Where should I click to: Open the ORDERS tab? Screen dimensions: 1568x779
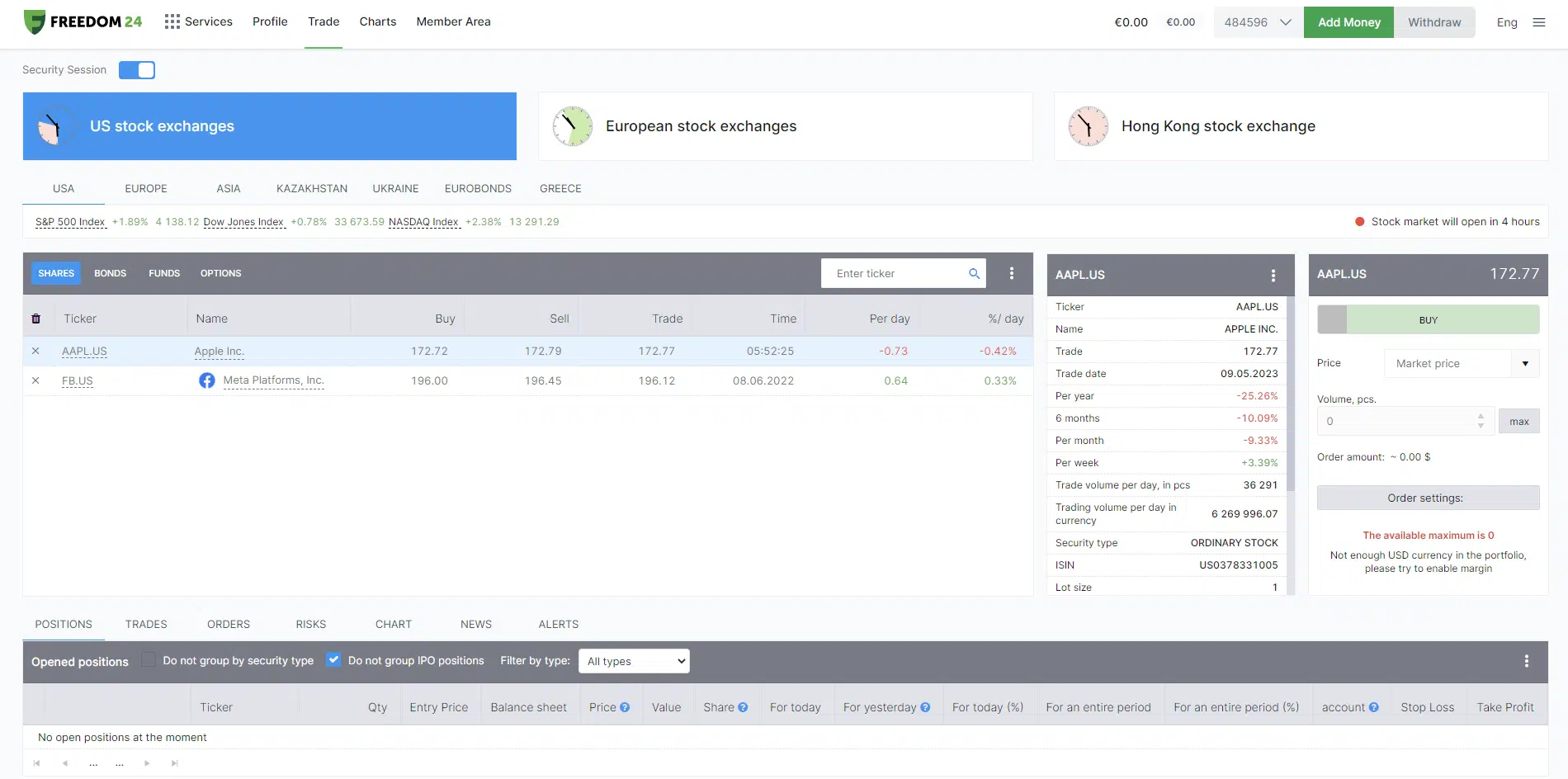click(229, 624)
